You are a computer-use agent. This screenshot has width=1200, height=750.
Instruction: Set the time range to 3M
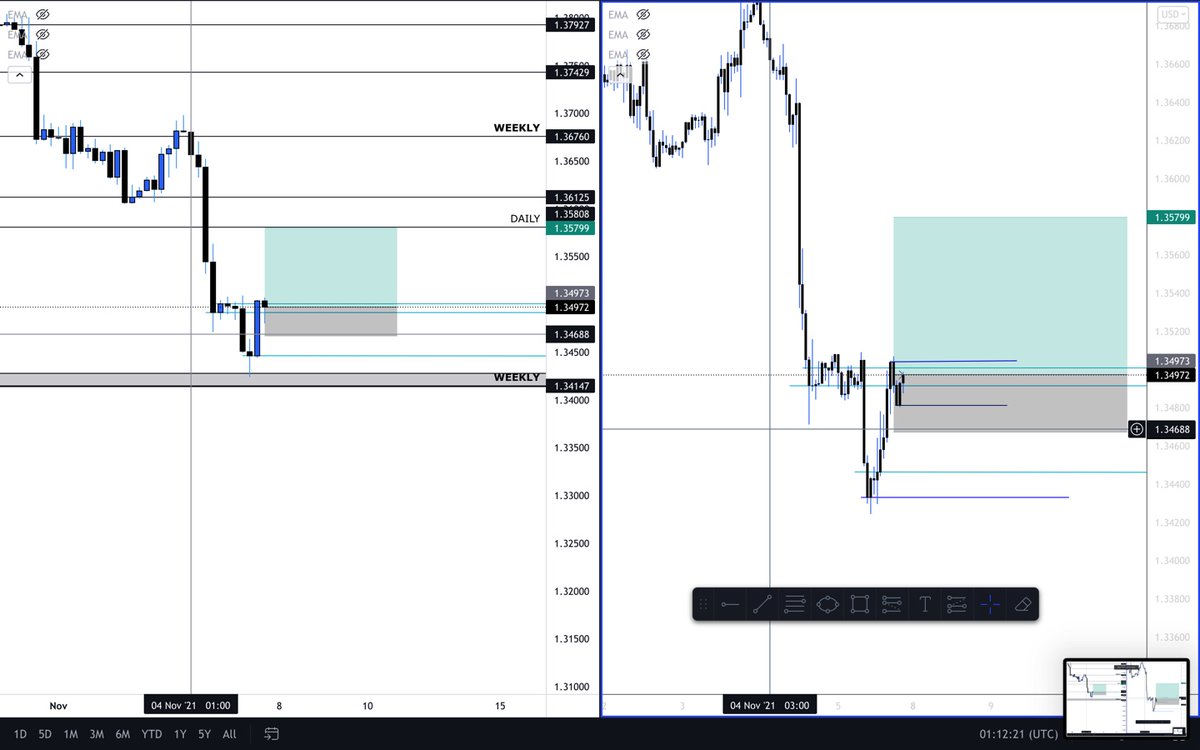tap(97, 734)
